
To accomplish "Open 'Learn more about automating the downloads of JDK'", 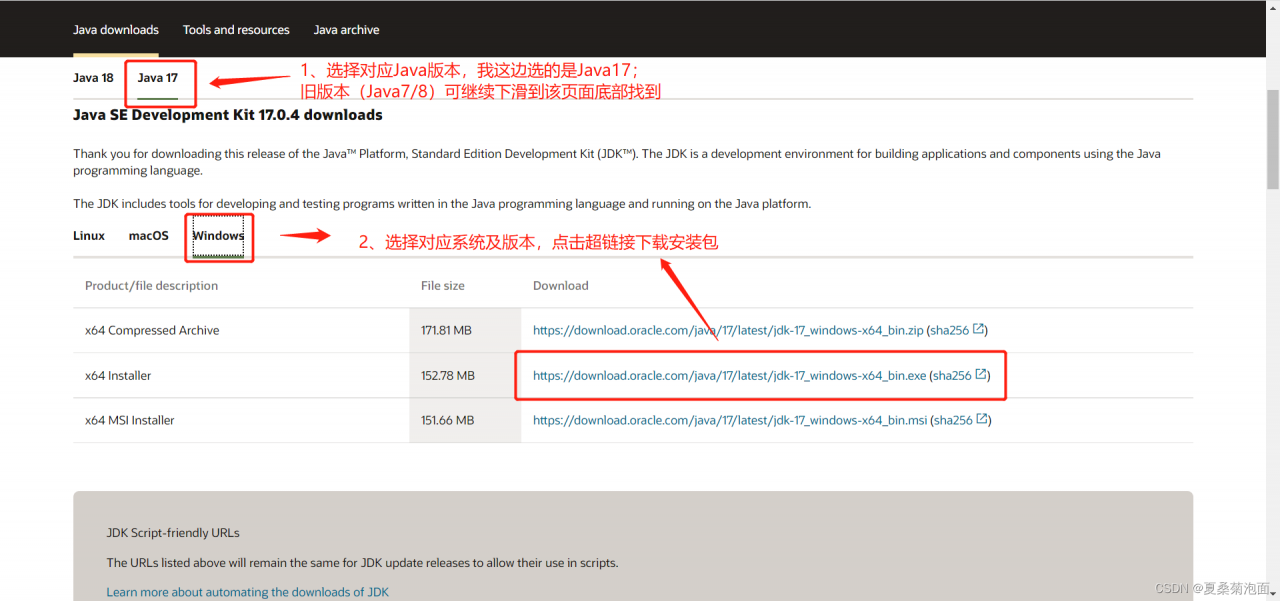I will tap(248, 592).
